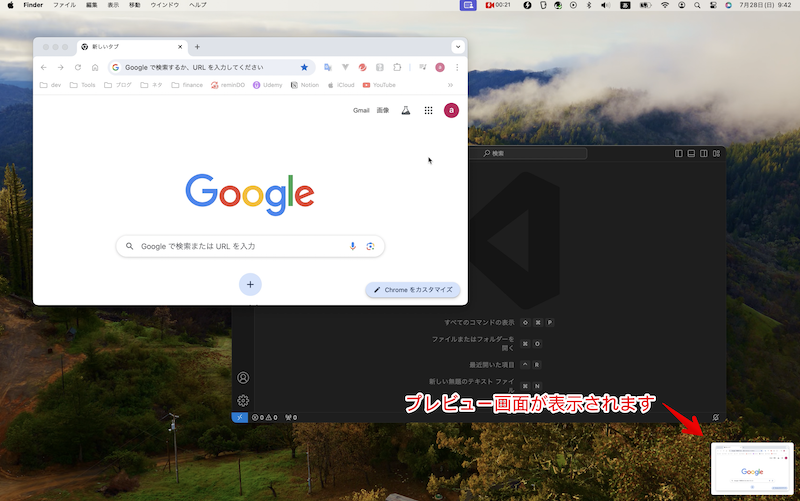Open the iCloud bookmark
The width and height of the screenshot is (800, 501).
click(x=341, y=85)
